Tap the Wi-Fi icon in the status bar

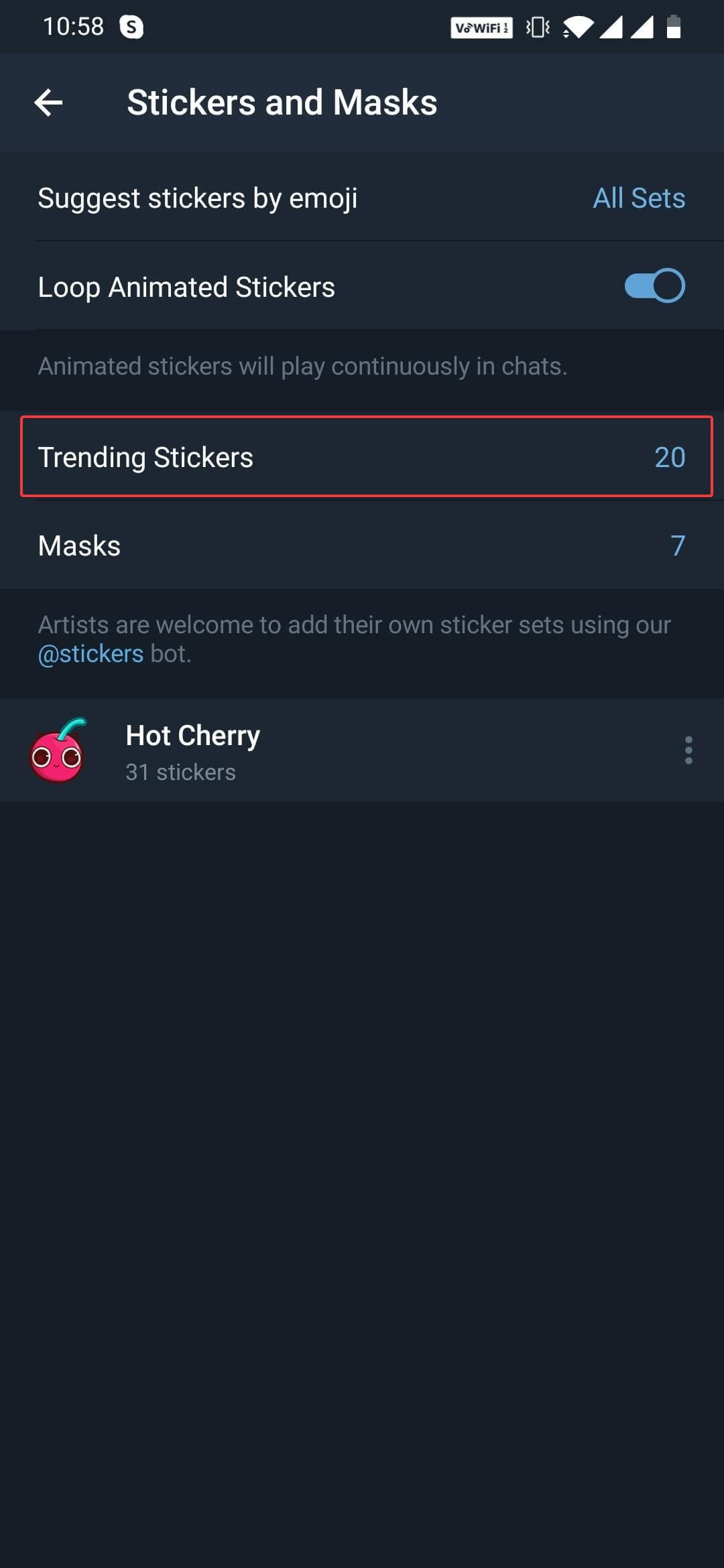pyautogui.click(x=578, y=27)
